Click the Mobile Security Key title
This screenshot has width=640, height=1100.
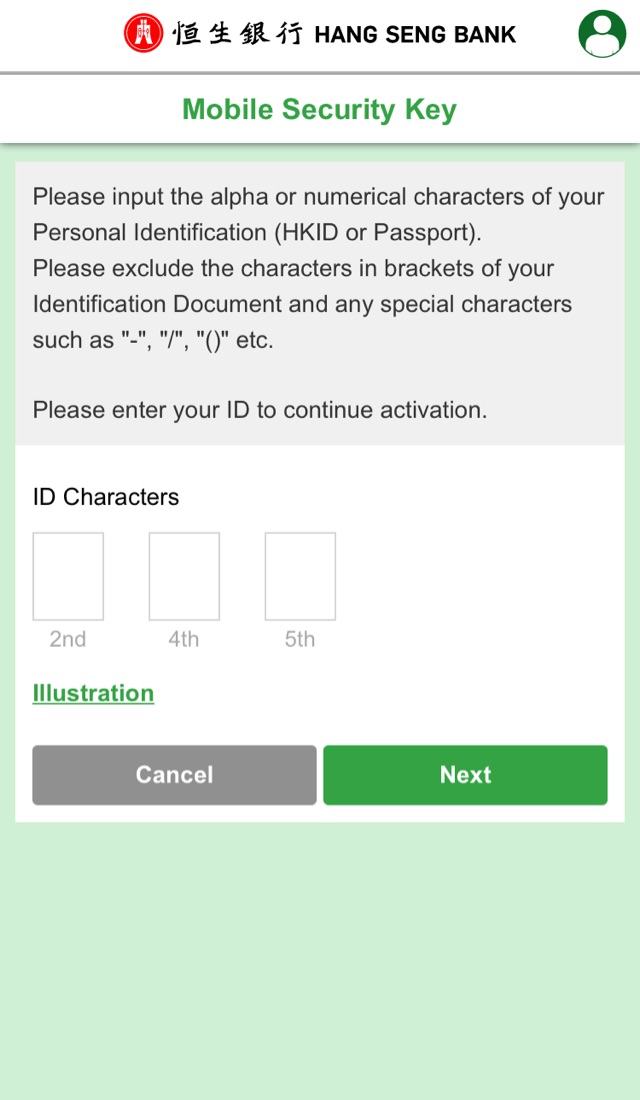click(319, 110)
